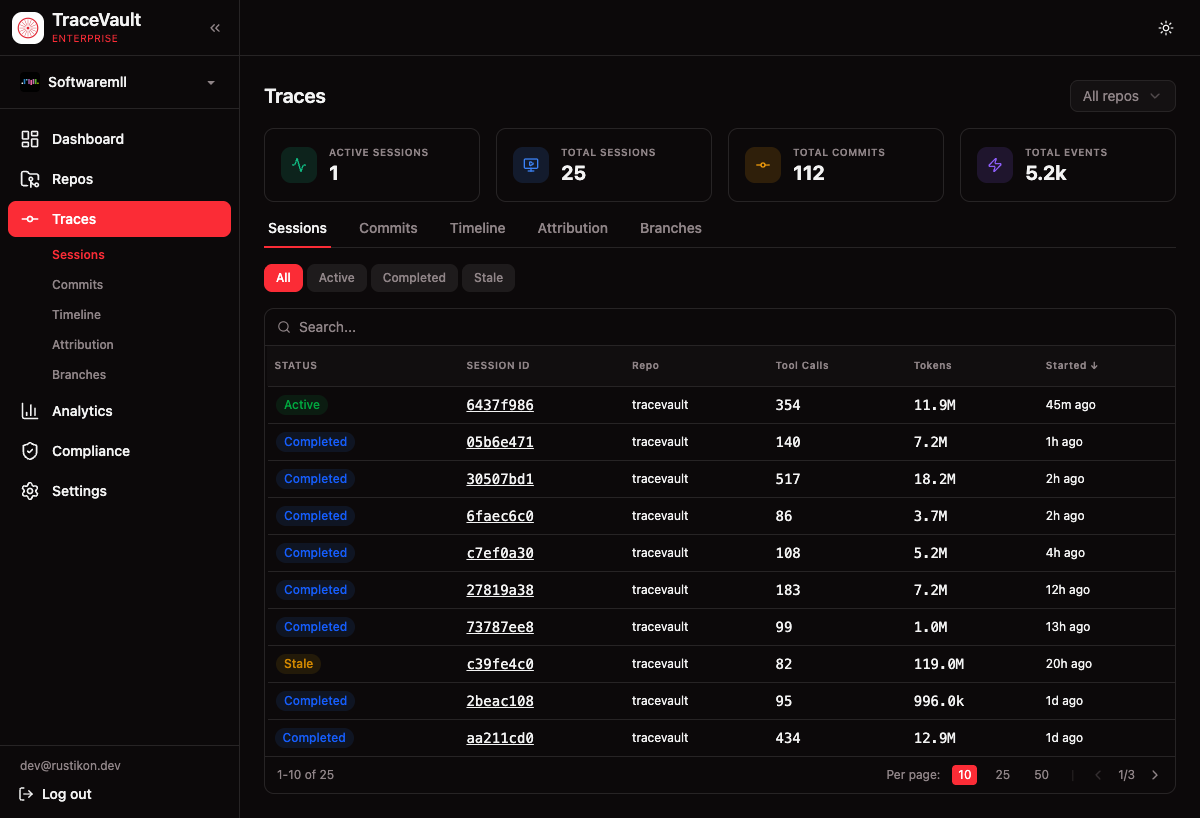Click the Search sessions input field
Image resolution: width=1200 pixels, height=818 pixels.
[x=720, y=327]
